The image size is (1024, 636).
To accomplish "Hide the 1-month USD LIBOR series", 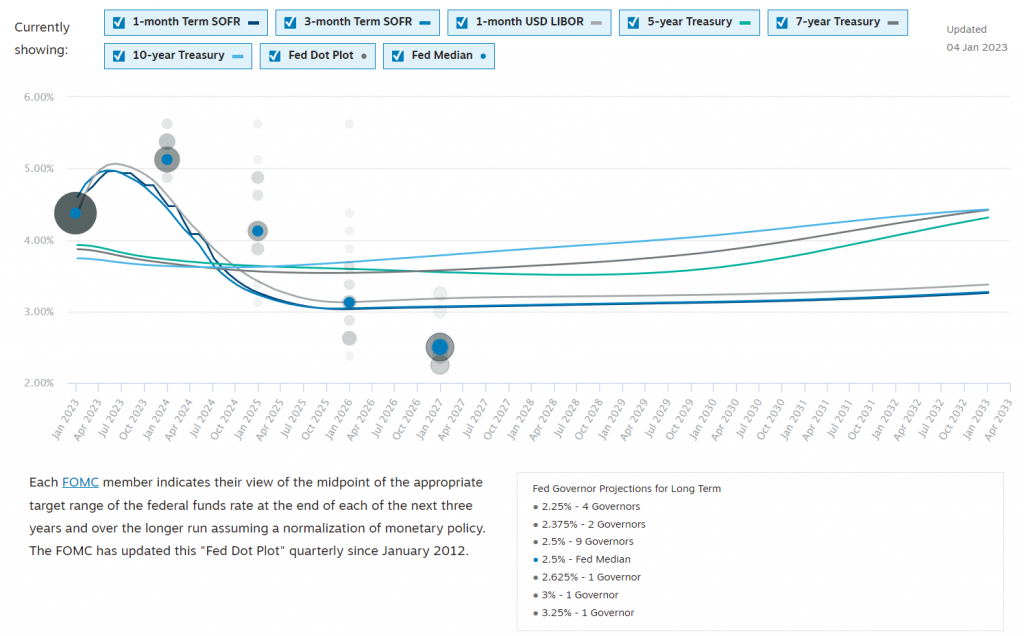I will (x=463, y=22).
